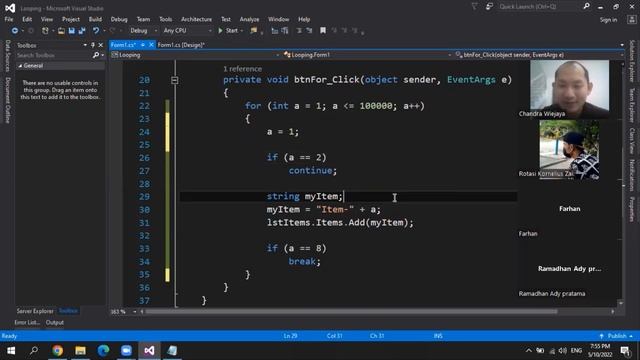The width and height of the screenshot is (640, 360).
Task: Open the Solution Explorer side tab
Action: [x=632, y=61]
